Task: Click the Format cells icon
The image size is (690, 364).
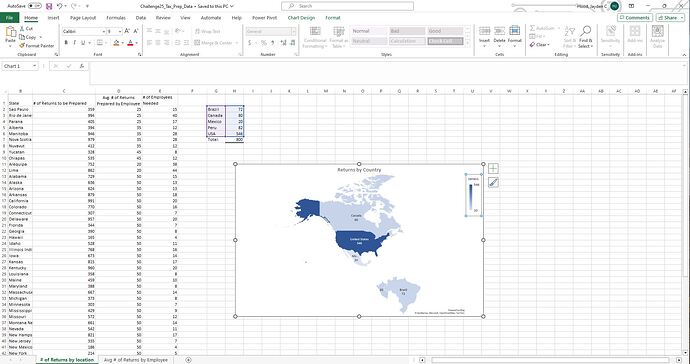Action: (514, 31)
